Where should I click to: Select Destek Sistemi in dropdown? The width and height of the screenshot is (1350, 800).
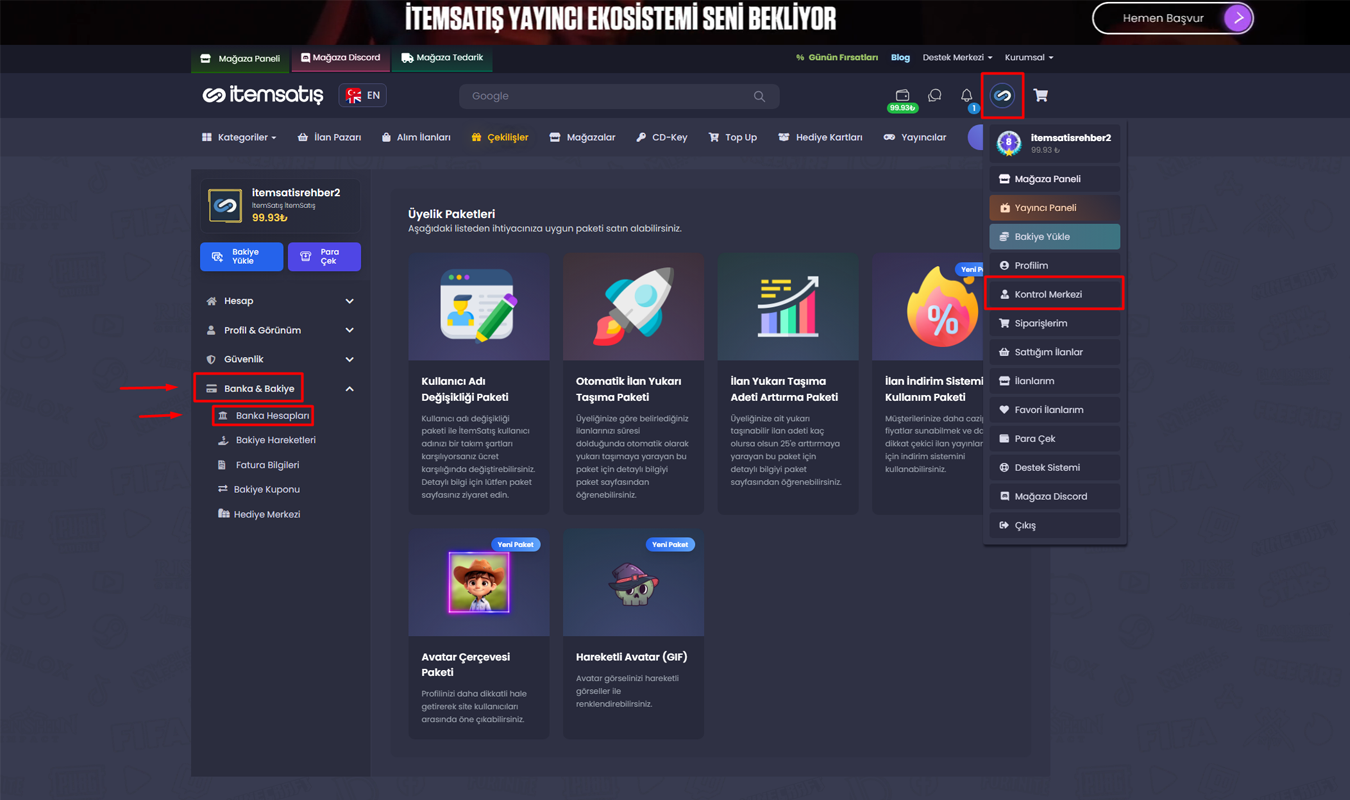click(x=1054, y=468)
